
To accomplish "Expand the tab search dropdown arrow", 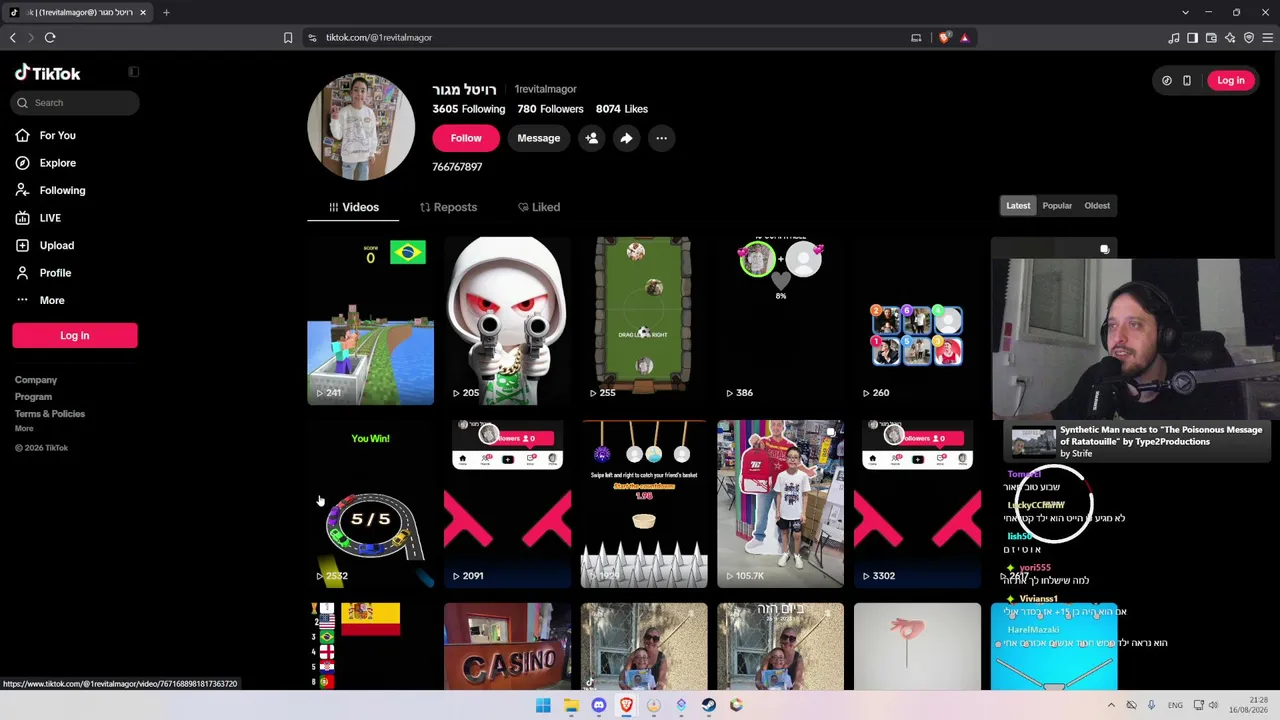I will point(1186,13).
